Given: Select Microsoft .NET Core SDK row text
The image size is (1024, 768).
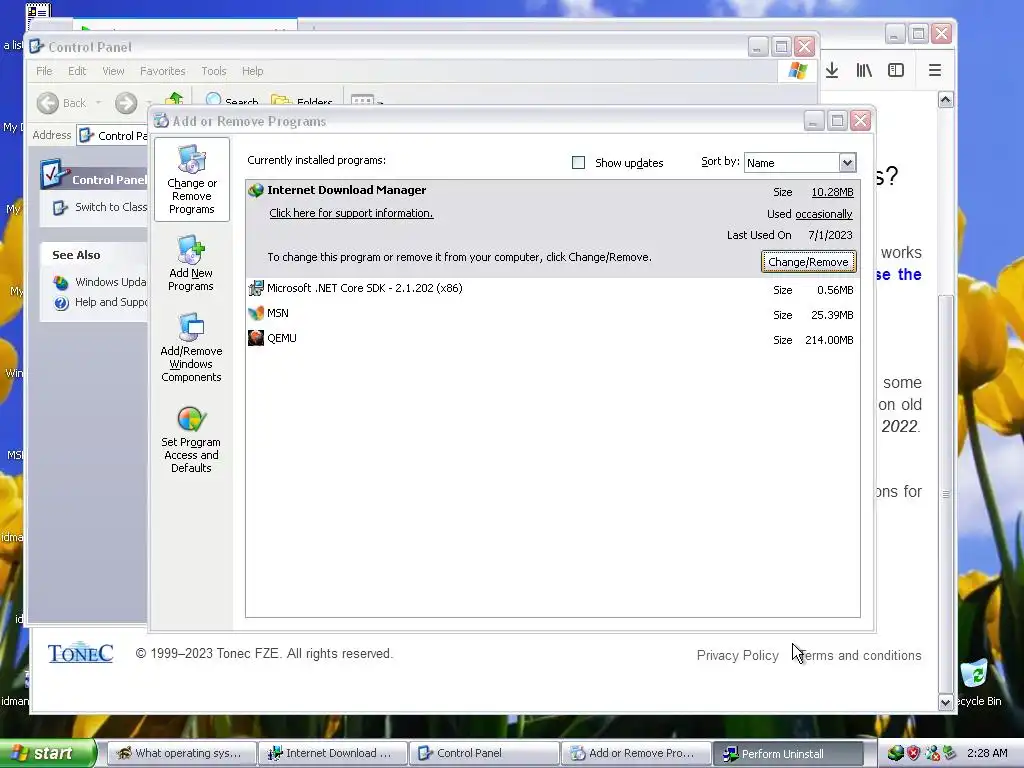Looking at the screenshot, I should [x=364, y=288].
